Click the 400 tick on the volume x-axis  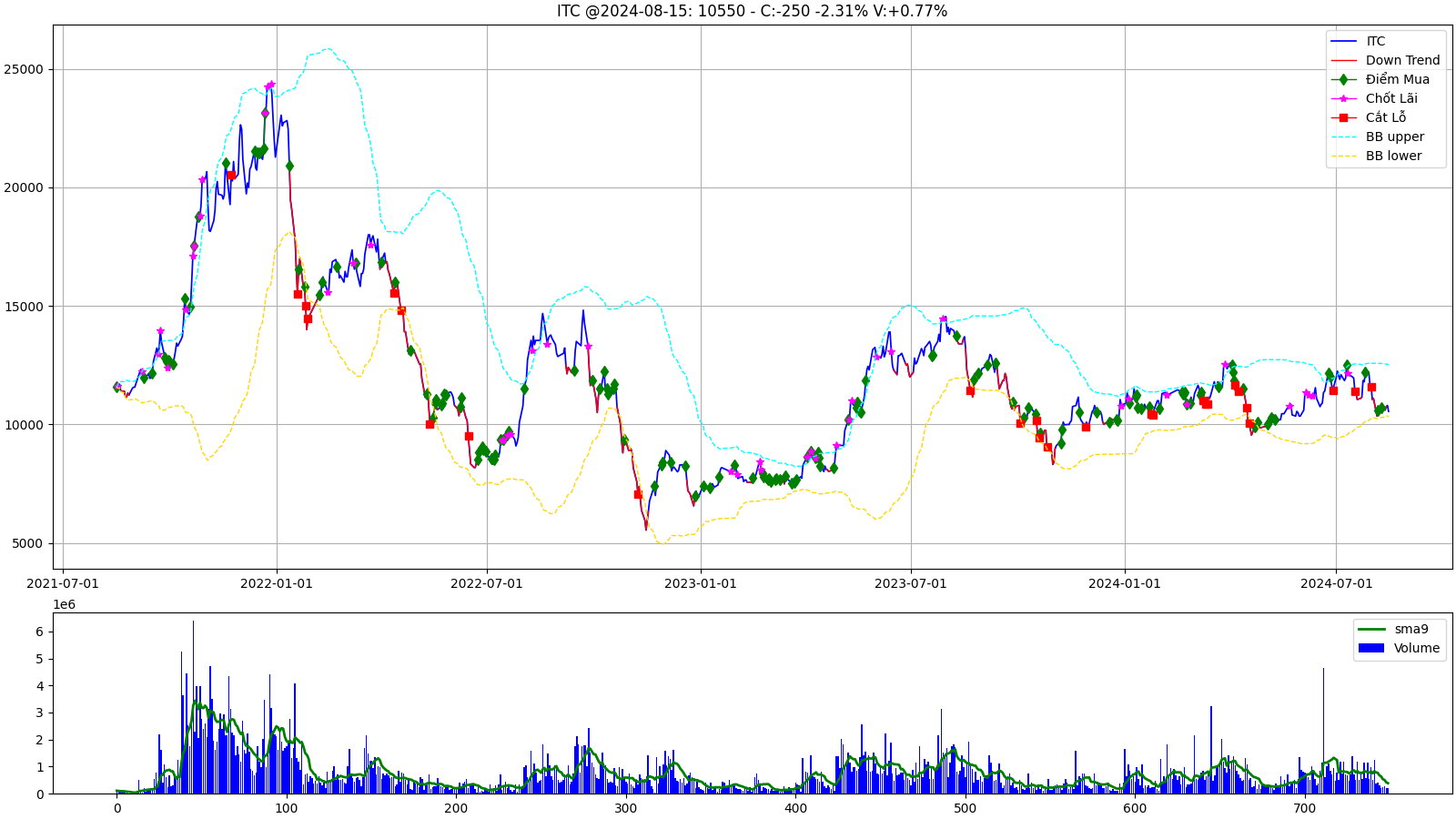(795, 808)
